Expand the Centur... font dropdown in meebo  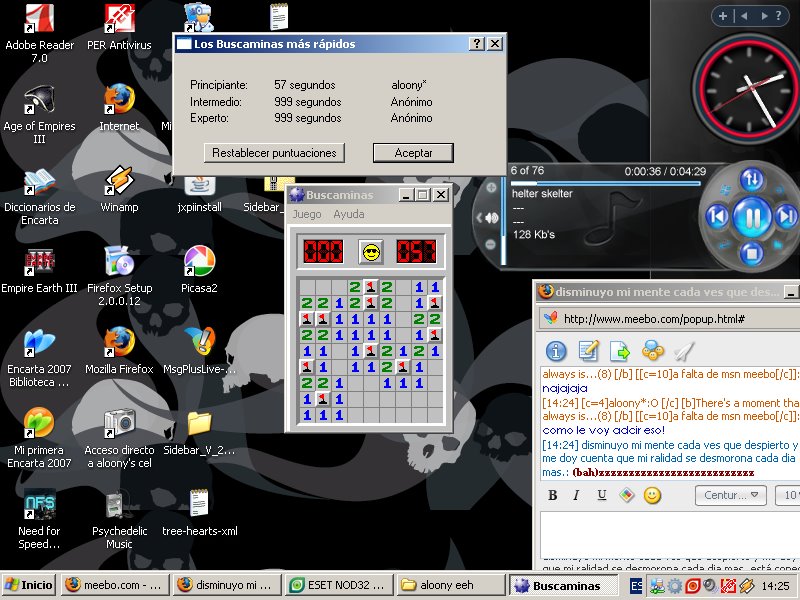(x=731, y=495)
